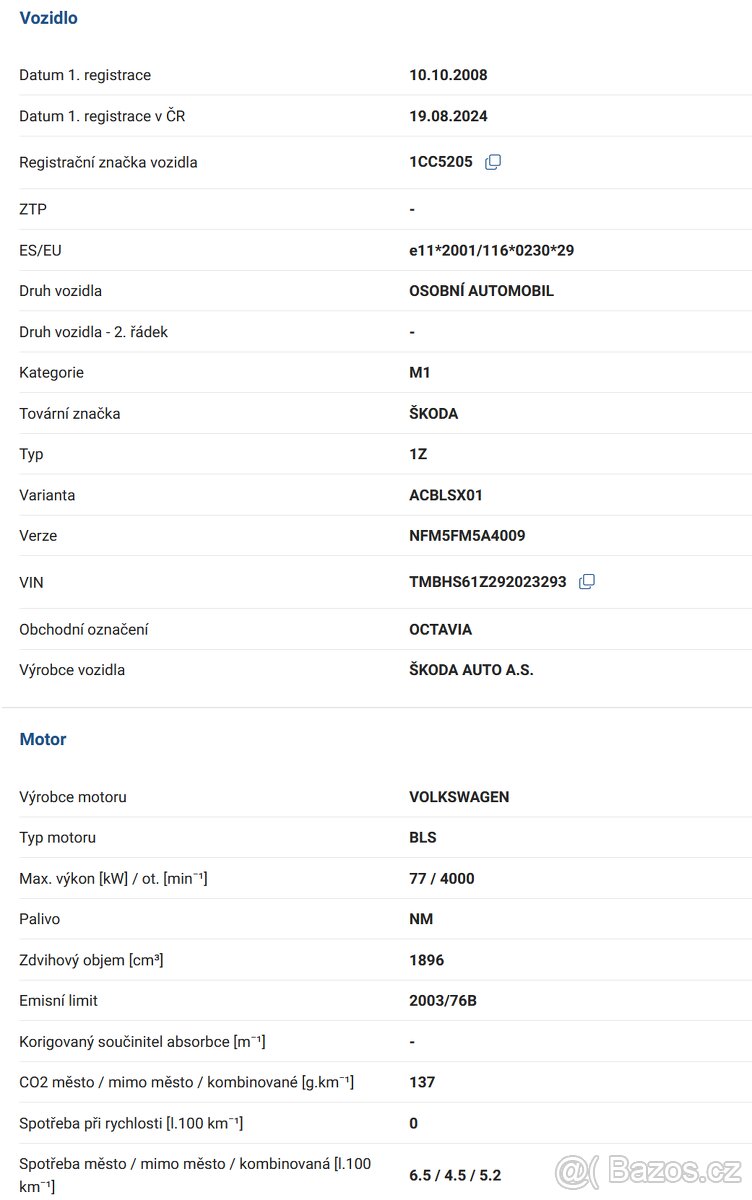Click the engine displacement value 1896
The width and height of the screenshot is (752, 1200).
pyautogui.click(x=426, y=960)
